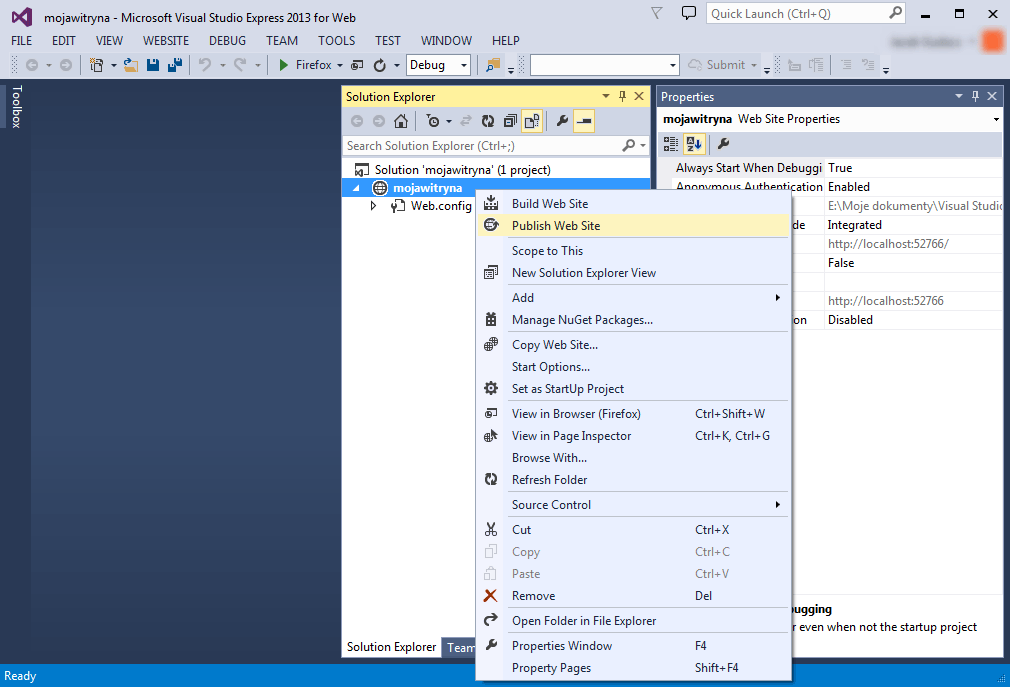This screenshot has height=687, width=1010.
Task: Select the Solution 'mojawitryna' tree node
Action: [x=462, y=170]
